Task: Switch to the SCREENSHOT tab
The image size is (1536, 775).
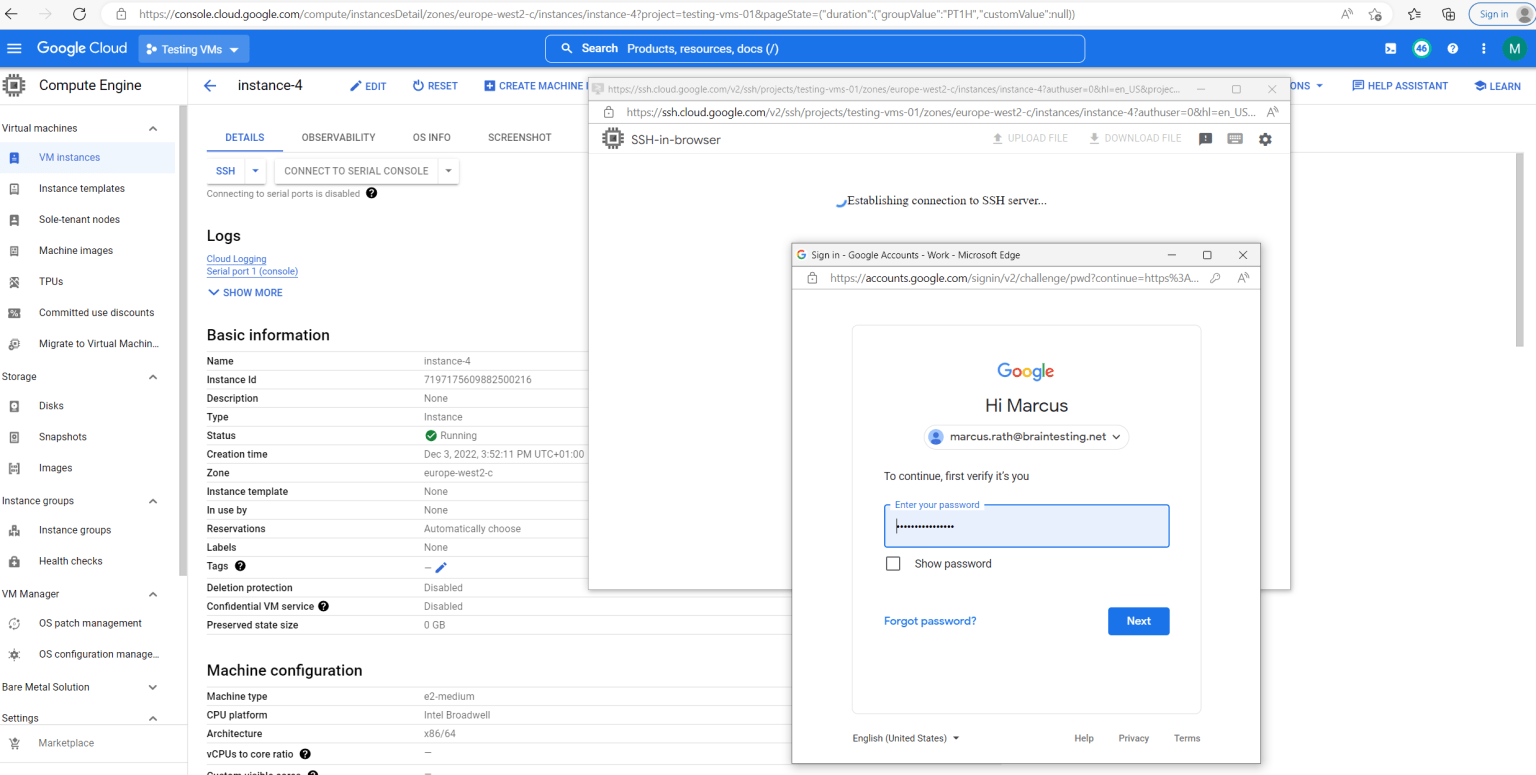Action: 519,137
